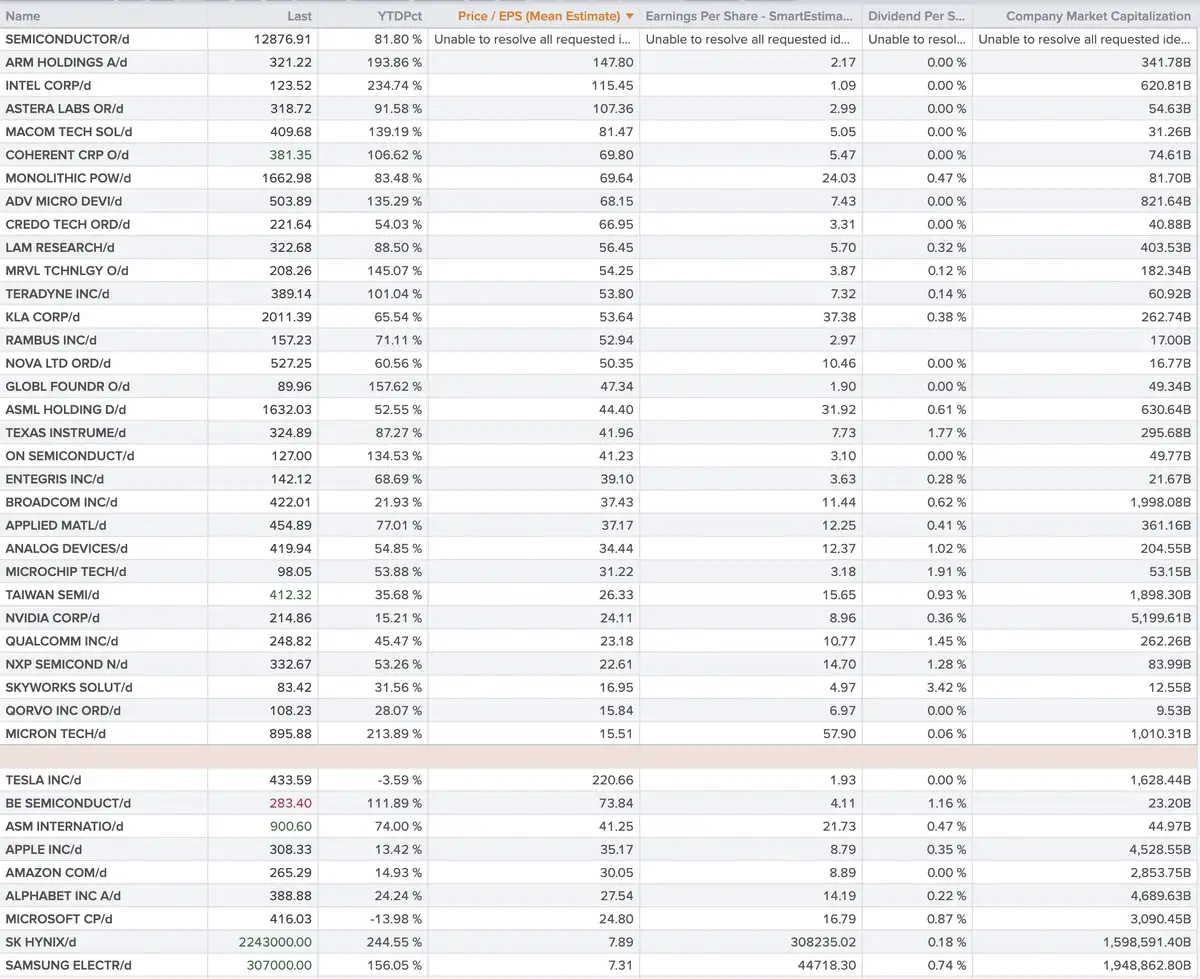Select the TERADYNE INC/d row name
The height and width of the screenshot is (979, 1200).
(59, 294)
